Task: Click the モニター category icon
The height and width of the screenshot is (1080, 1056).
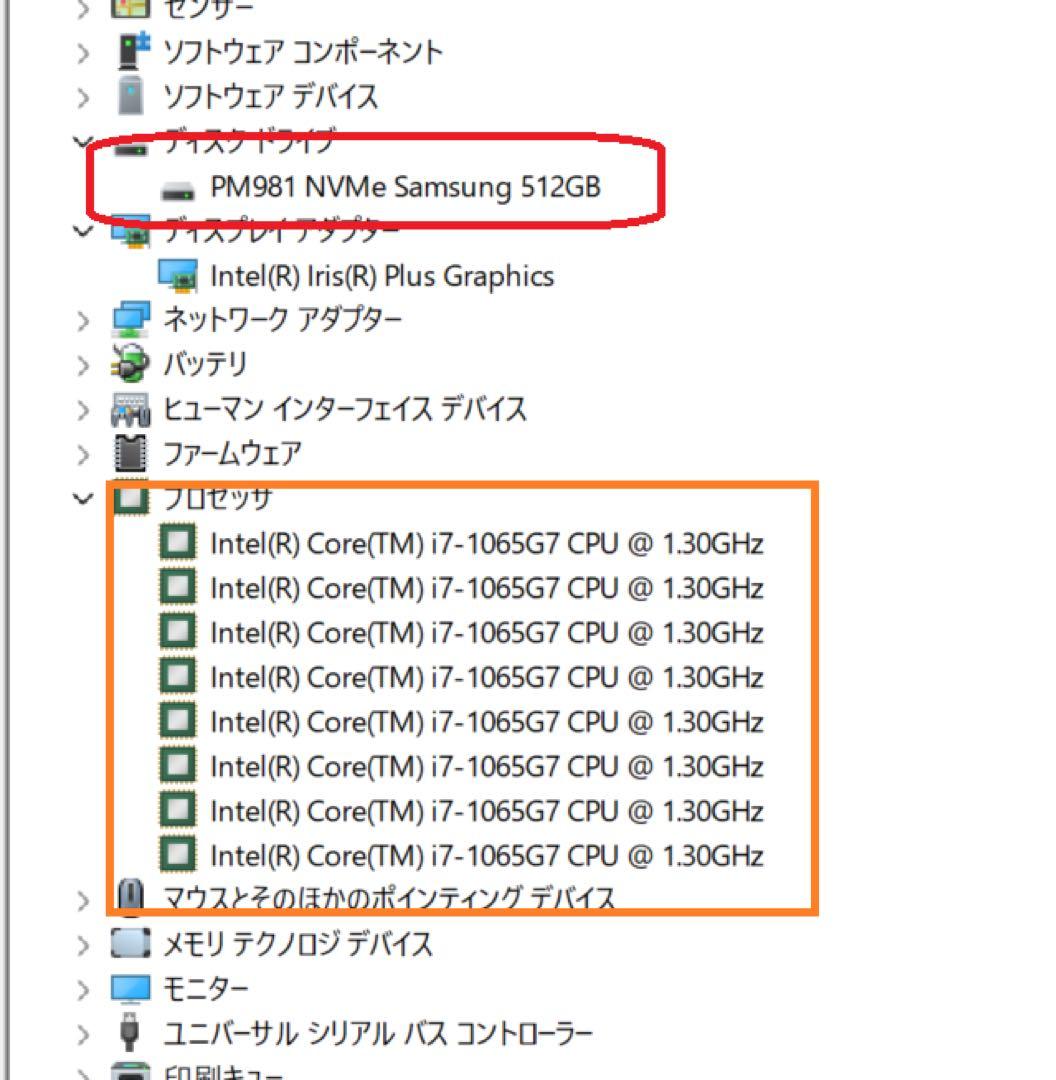Action: [x=130, y=987]
